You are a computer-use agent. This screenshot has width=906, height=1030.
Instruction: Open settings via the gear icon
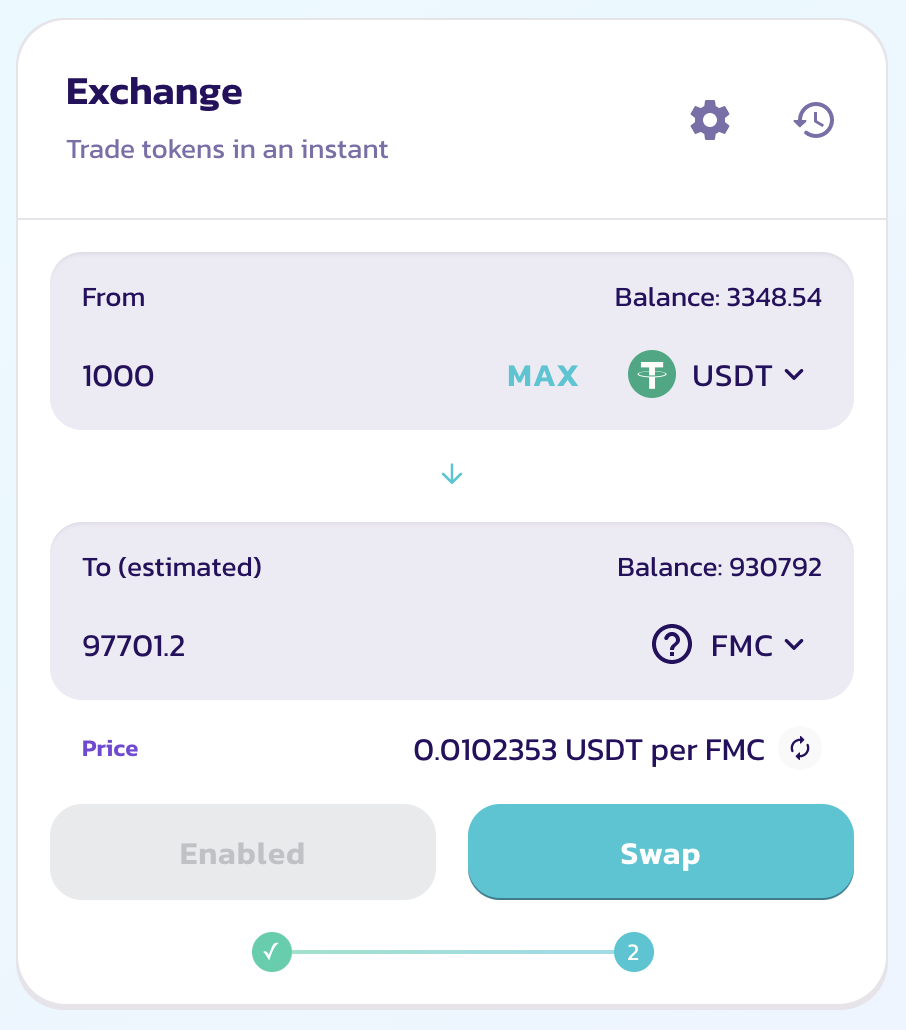click(x=710, y=120)
